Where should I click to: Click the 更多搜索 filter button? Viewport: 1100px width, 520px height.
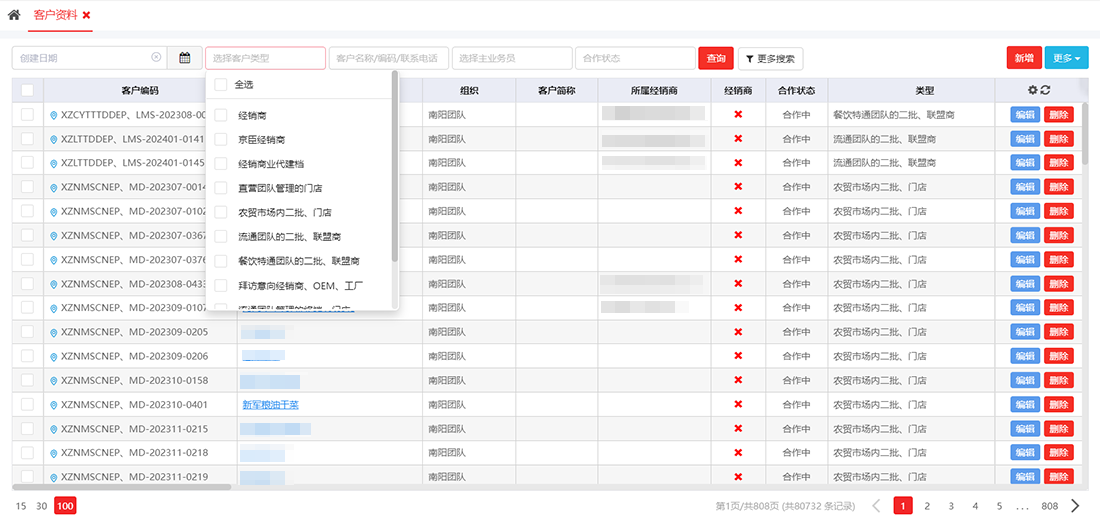(770, 59)
